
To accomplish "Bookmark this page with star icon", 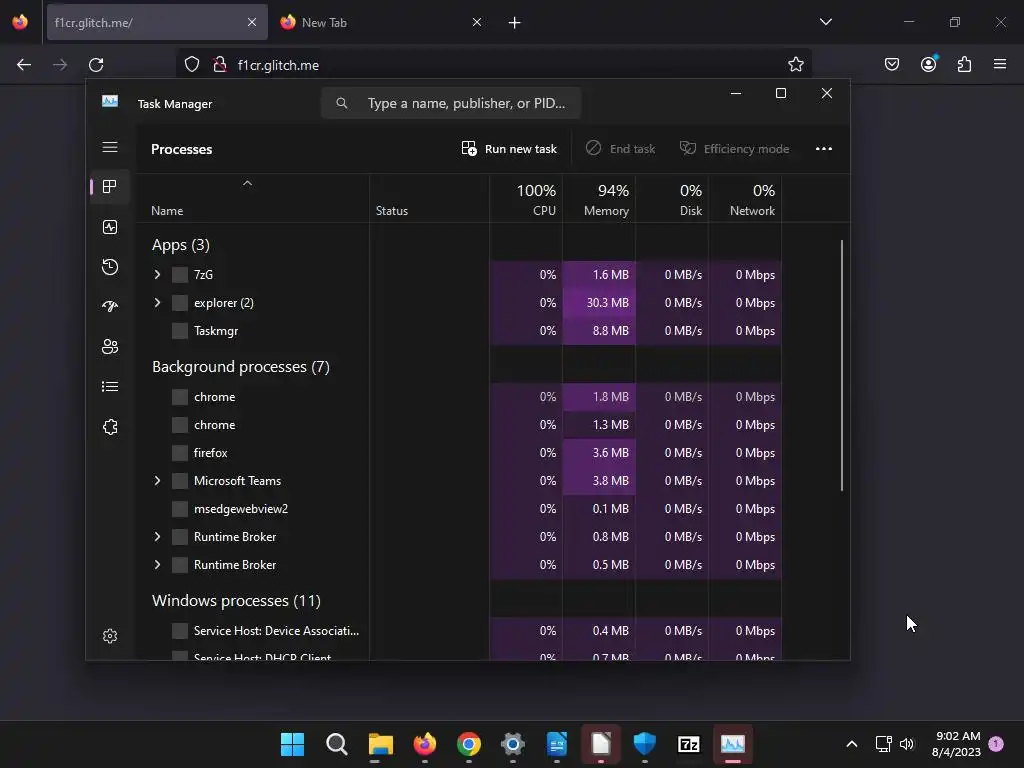I will tap(795, 65).
